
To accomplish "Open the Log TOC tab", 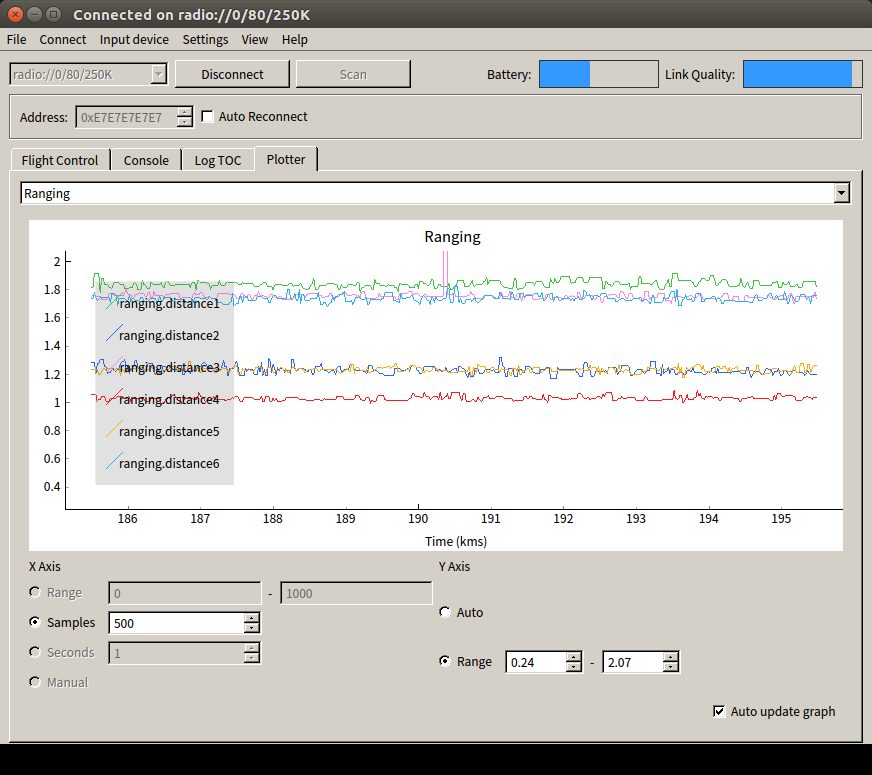I will coord(217,160).
